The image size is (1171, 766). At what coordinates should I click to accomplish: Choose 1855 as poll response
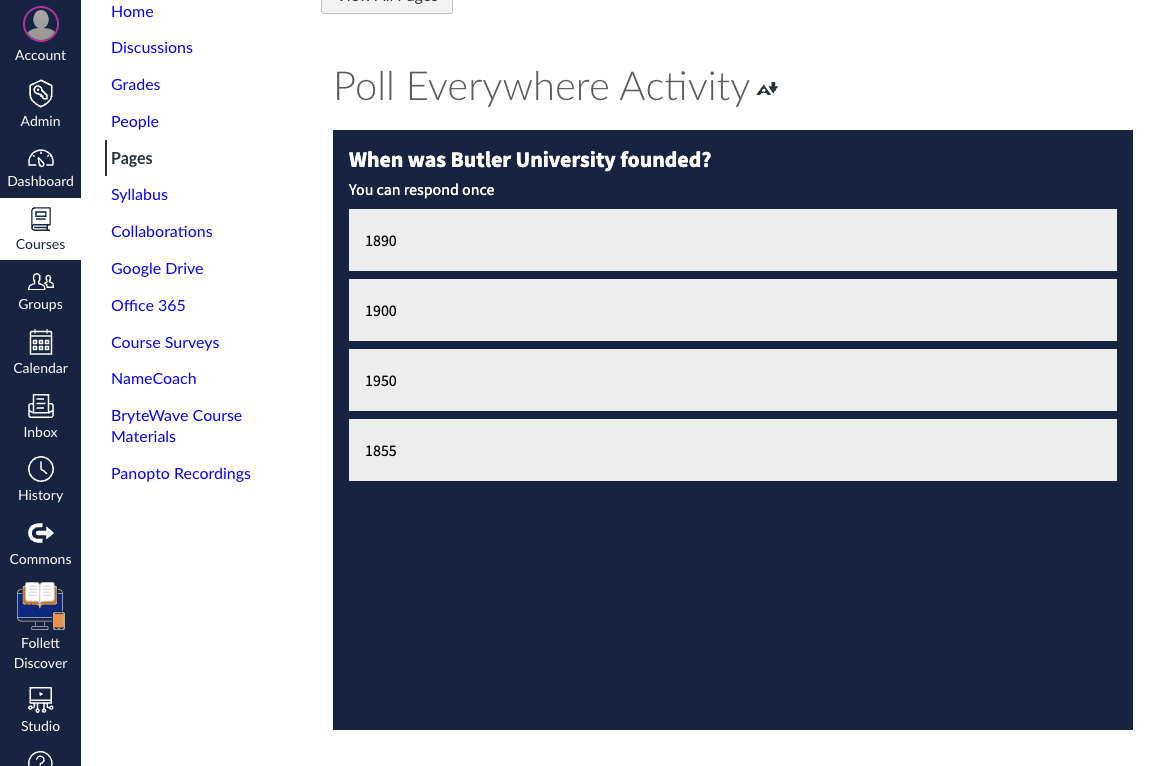733,450
